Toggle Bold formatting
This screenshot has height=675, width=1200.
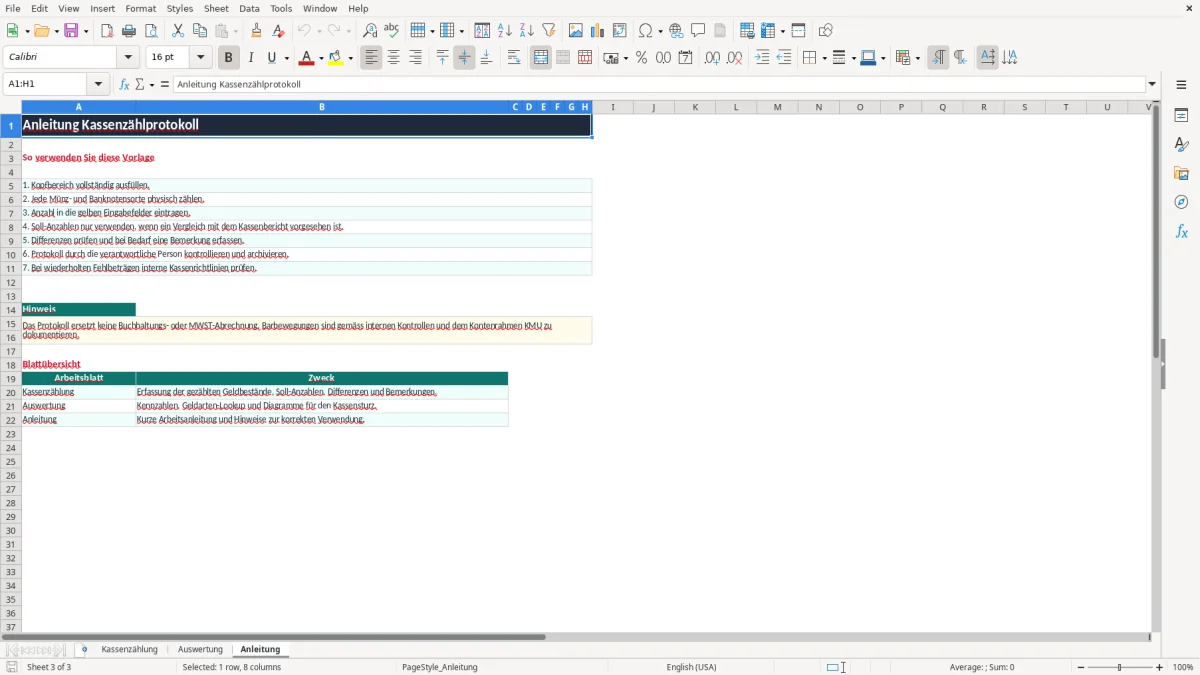point(229,58)
